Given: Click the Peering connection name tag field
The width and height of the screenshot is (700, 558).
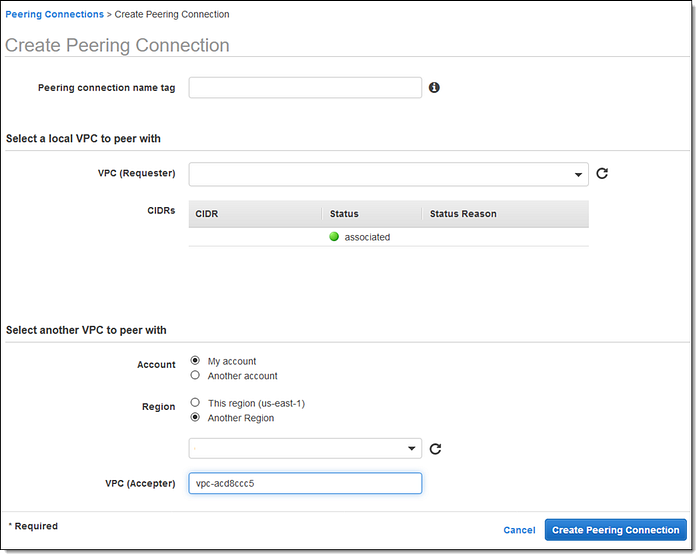Looking at the screenshot, I should [305, 88].
